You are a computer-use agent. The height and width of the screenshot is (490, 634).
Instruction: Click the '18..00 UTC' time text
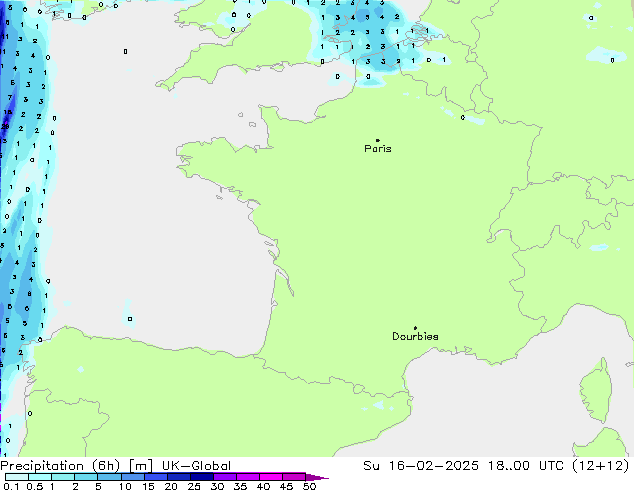[528, 466]
